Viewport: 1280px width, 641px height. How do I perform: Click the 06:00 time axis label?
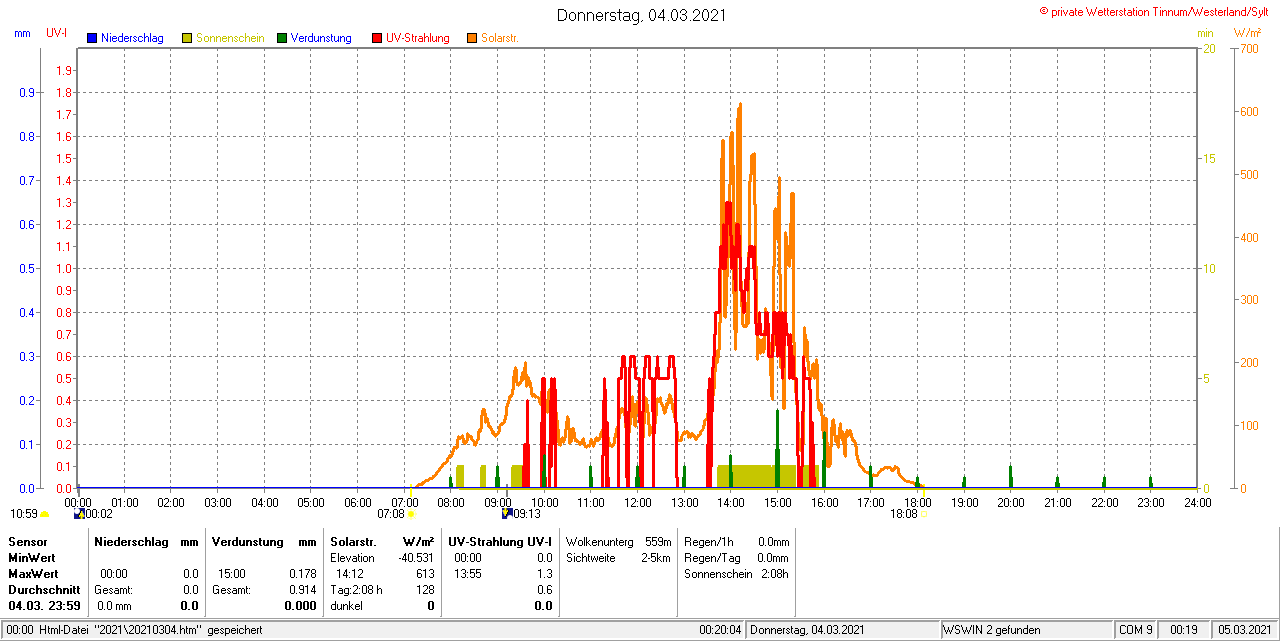[x=358, y=502]
